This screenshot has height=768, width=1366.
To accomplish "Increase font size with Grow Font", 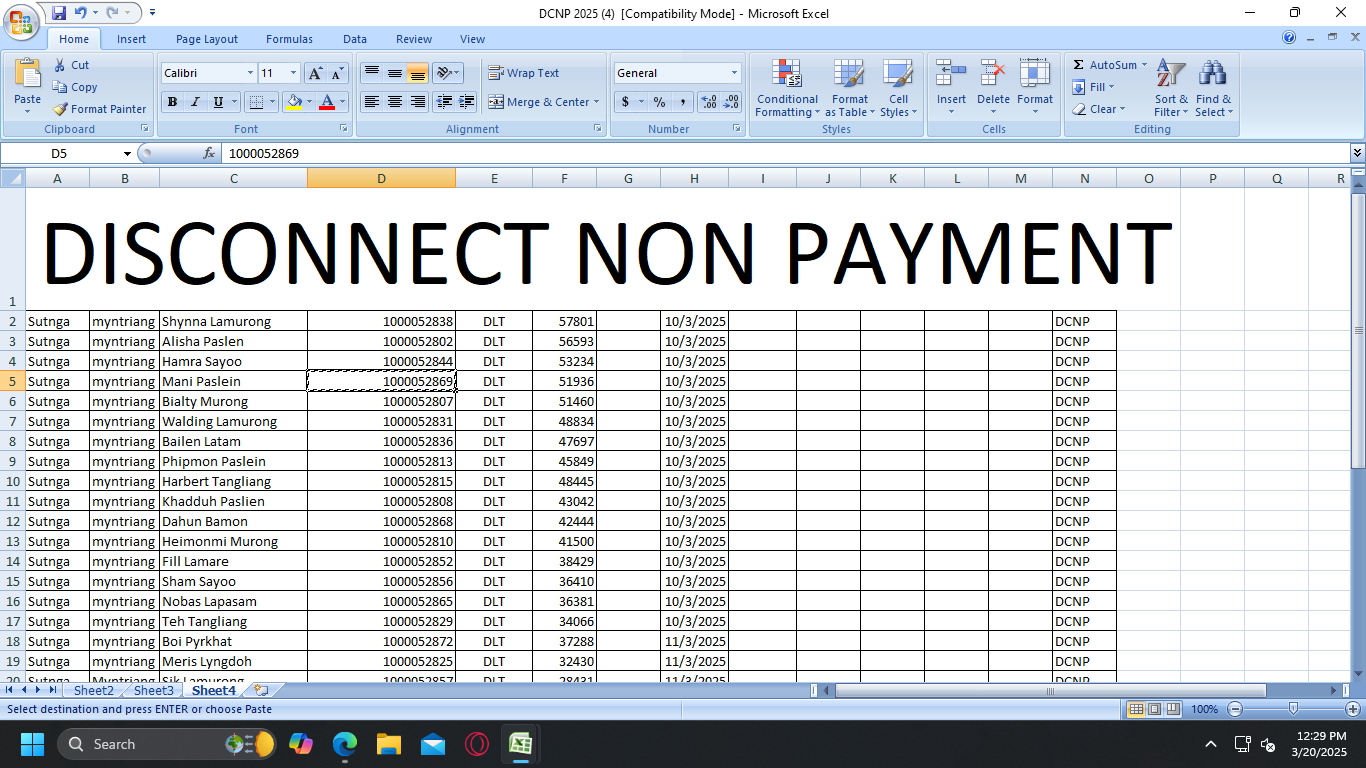I will tap(315, 73).
